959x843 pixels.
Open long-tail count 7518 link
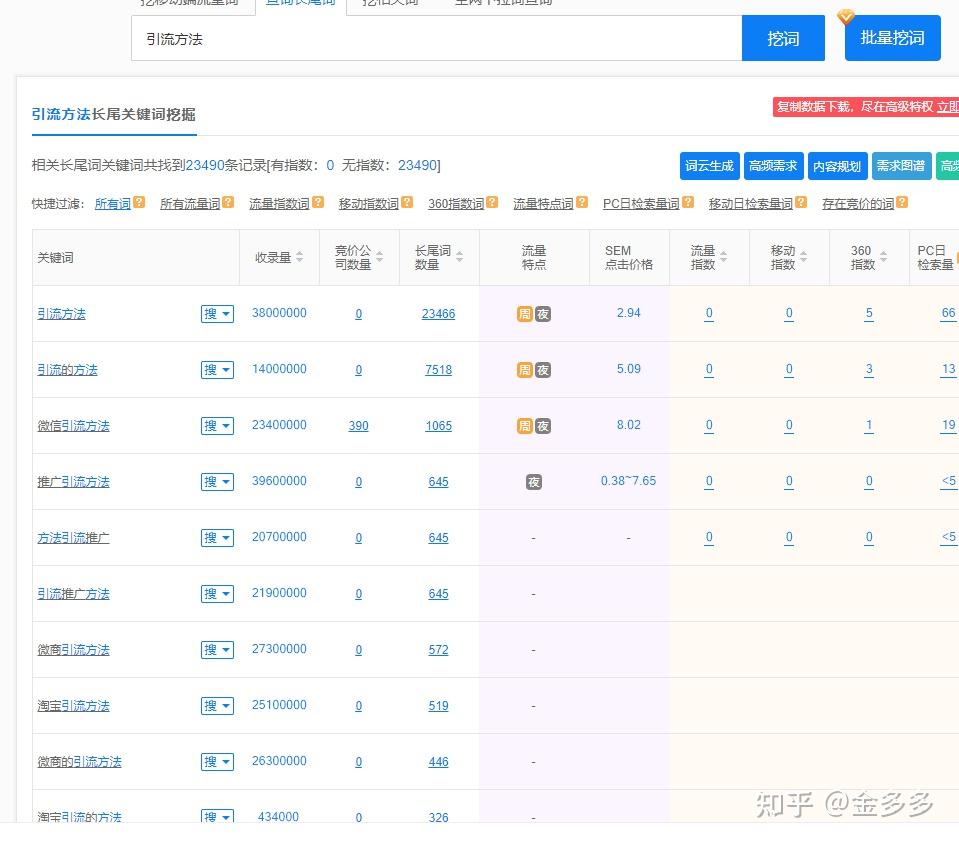click(439, 370)
